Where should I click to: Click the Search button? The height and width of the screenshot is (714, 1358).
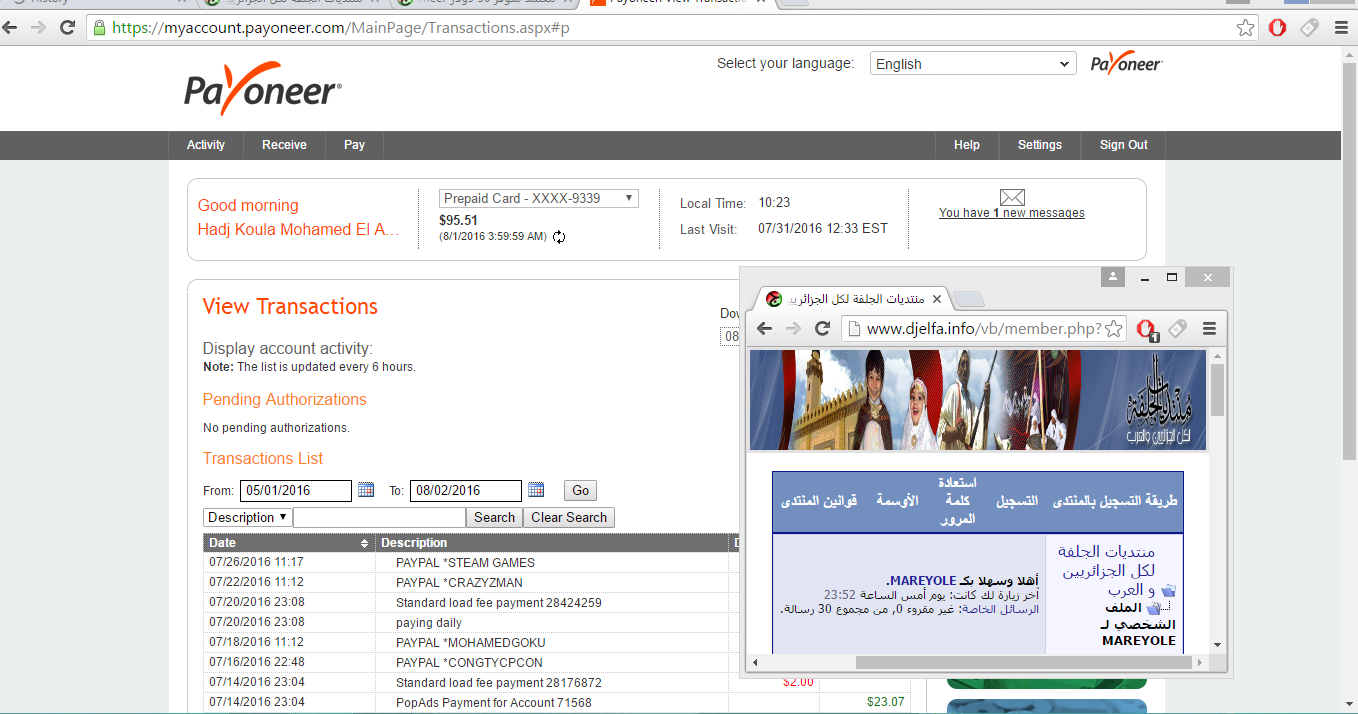(x=494, y=518)
